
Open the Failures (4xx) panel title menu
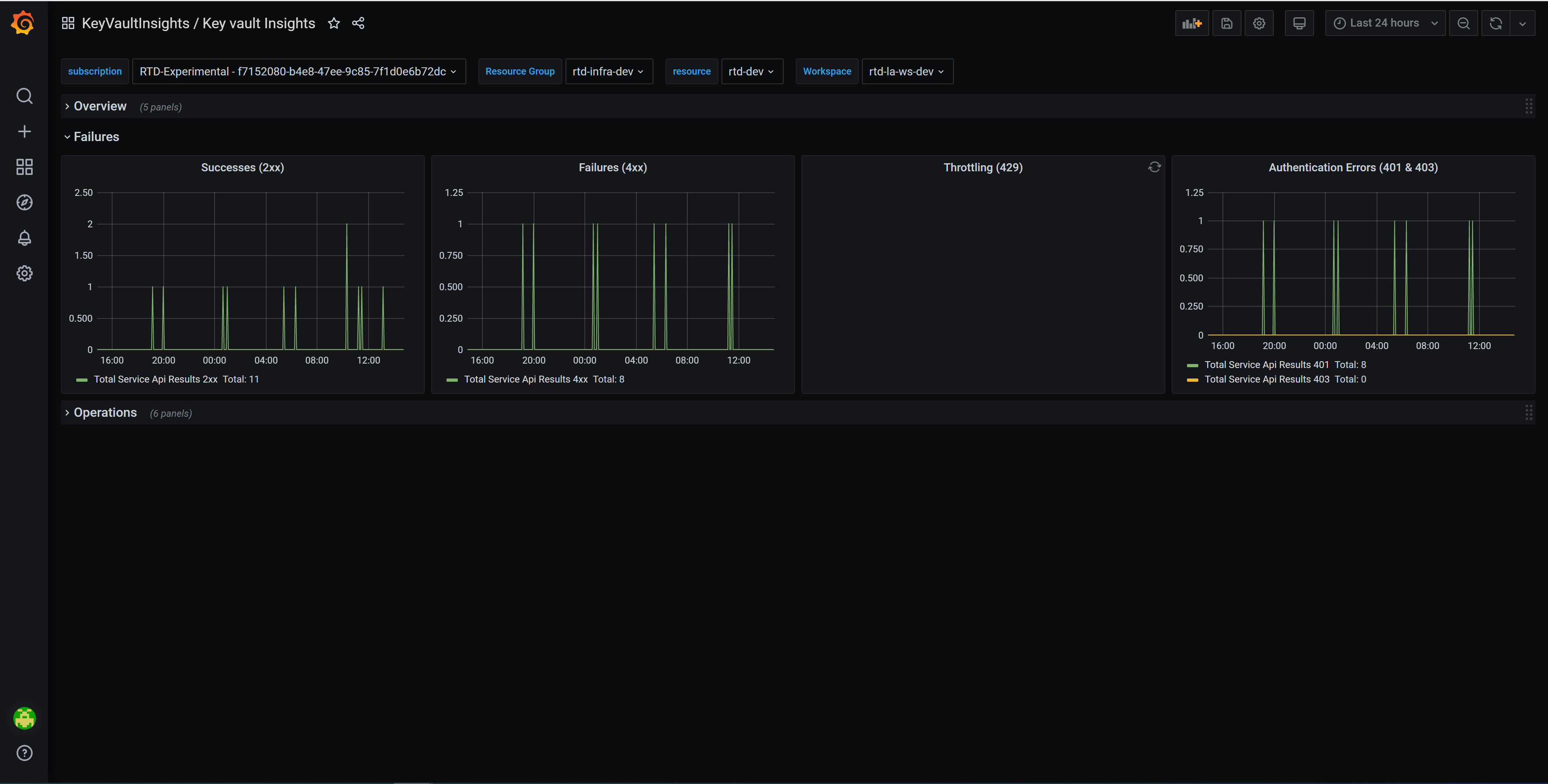point(612,168)
